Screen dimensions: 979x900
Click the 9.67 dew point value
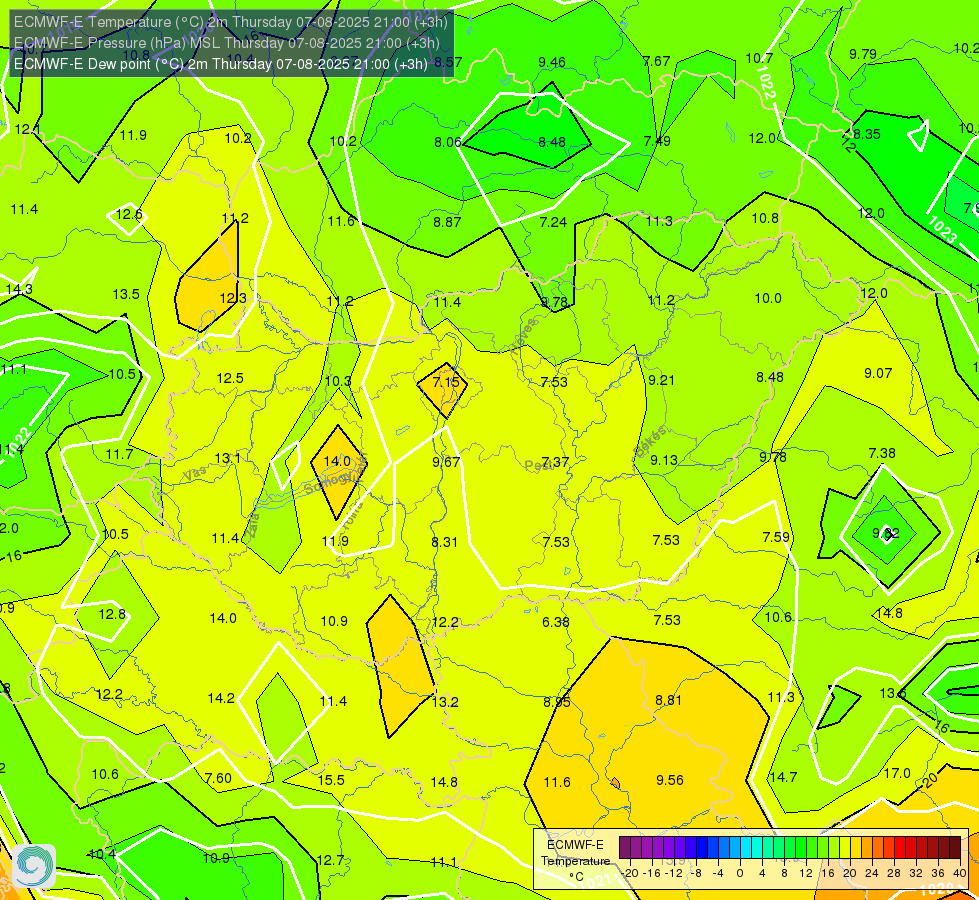pyautogui.click(x=446, y=462)
